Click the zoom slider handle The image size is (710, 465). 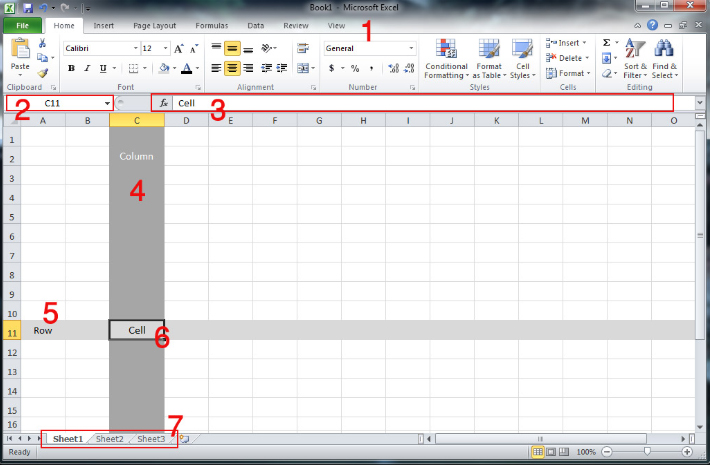click(x=647, y=451)
